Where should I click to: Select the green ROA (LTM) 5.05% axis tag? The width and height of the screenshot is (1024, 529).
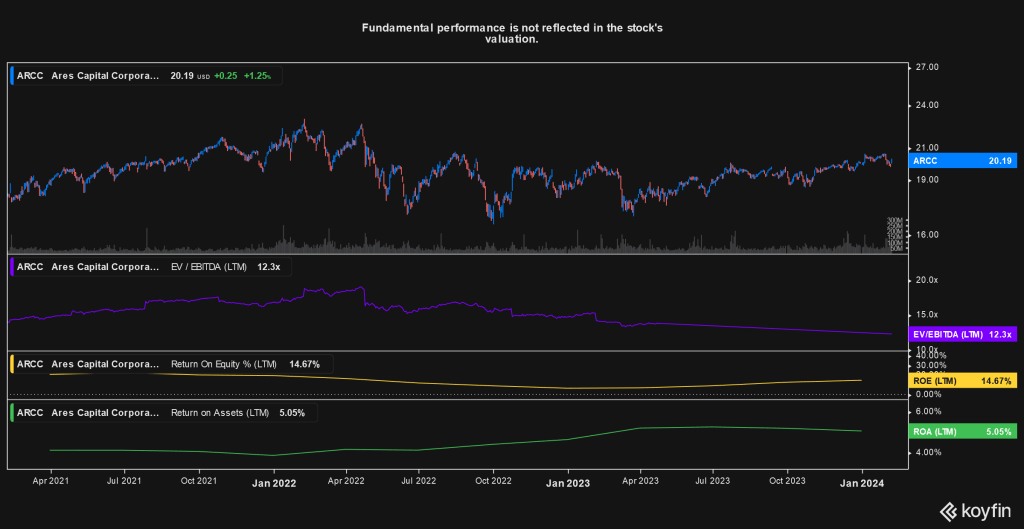(962, 431)
